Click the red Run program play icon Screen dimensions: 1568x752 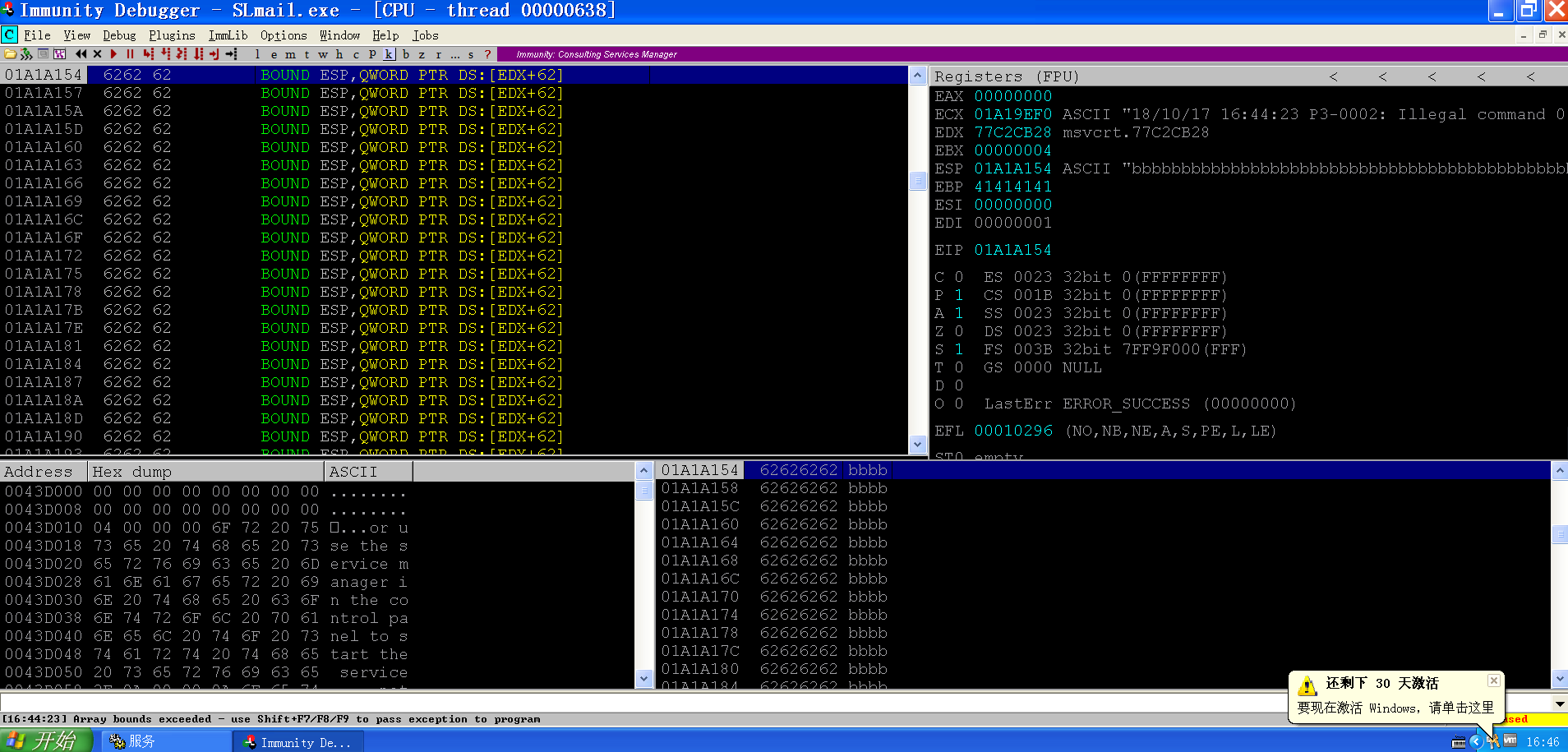point(113,54)
